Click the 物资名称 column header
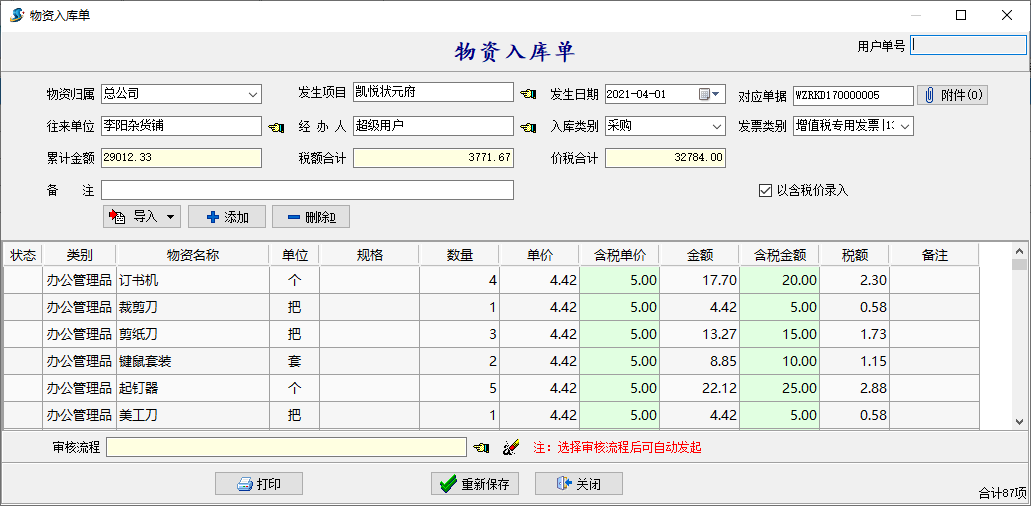Viewport: 1031px width, 506px height. pos(192,255)
